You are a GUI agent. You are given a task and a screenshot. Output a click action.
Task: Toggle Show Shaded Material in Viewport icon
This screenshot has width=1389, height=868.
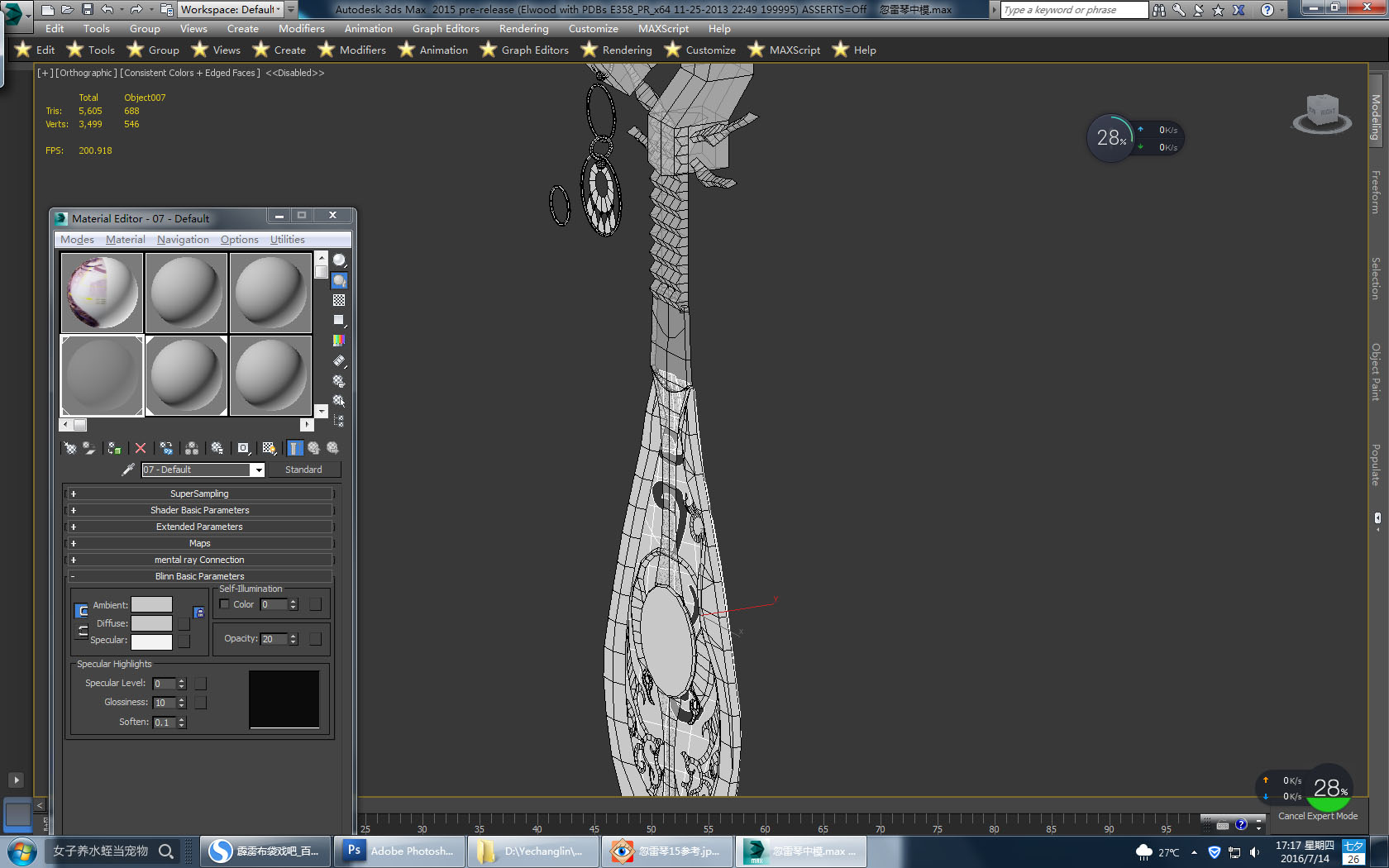pyautogui.click(x=269, y=448)
